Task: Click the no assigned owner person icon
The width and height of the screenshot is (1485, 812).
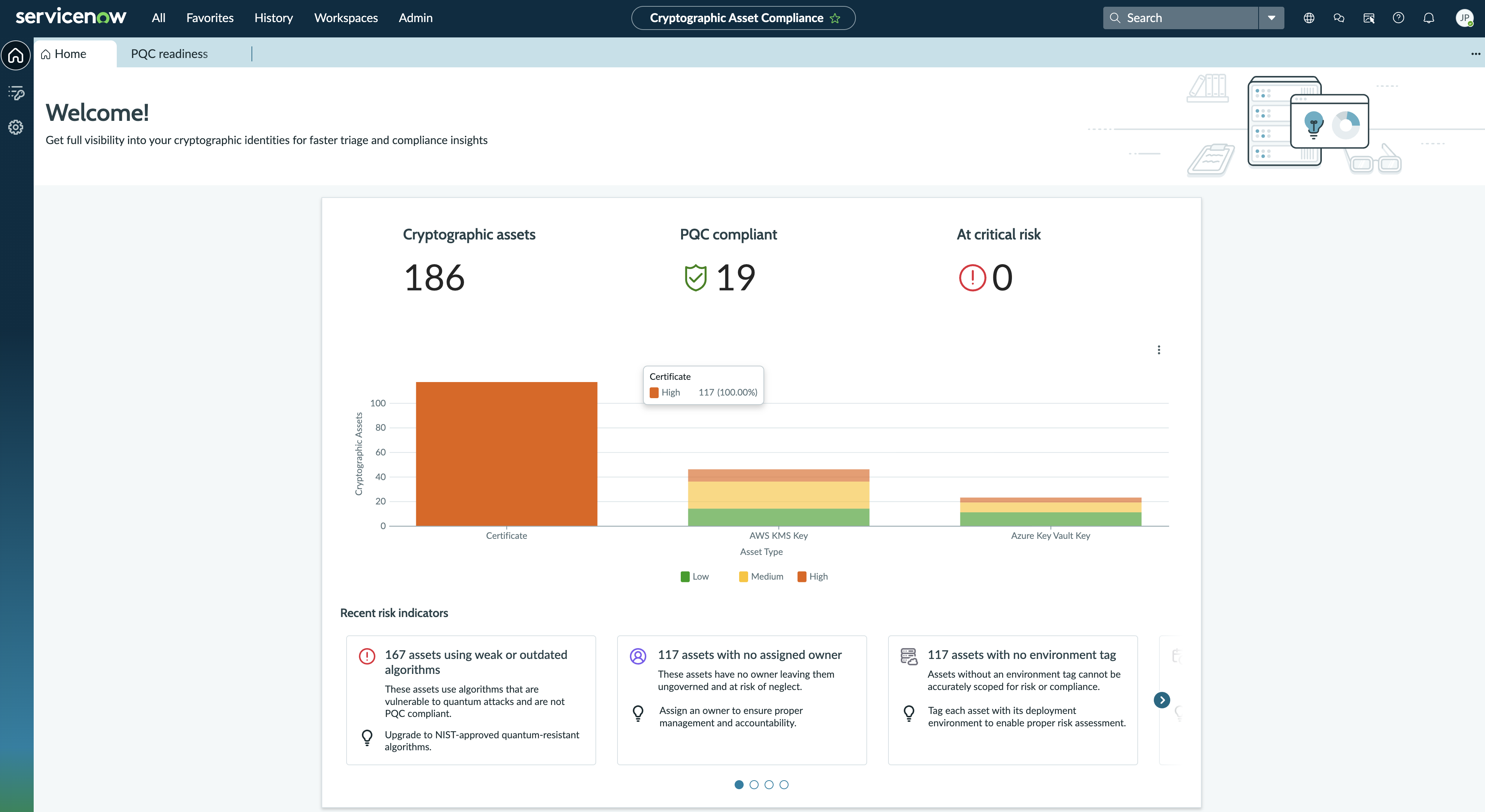Action: click(638, 656)
